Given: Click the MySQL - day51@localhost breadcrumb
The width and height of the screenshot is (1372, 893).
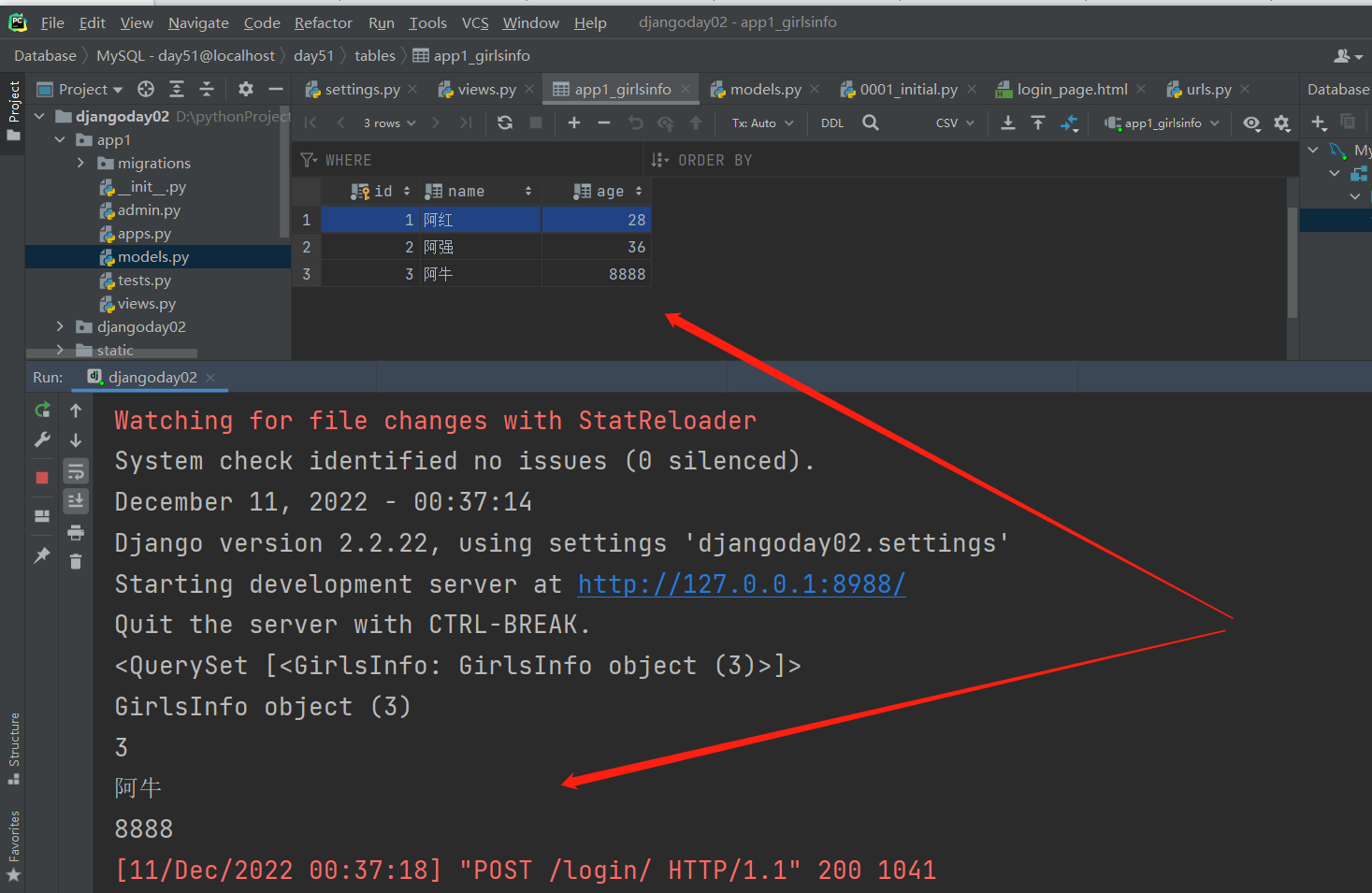Looking at the screenshot, I should [185, 55].
